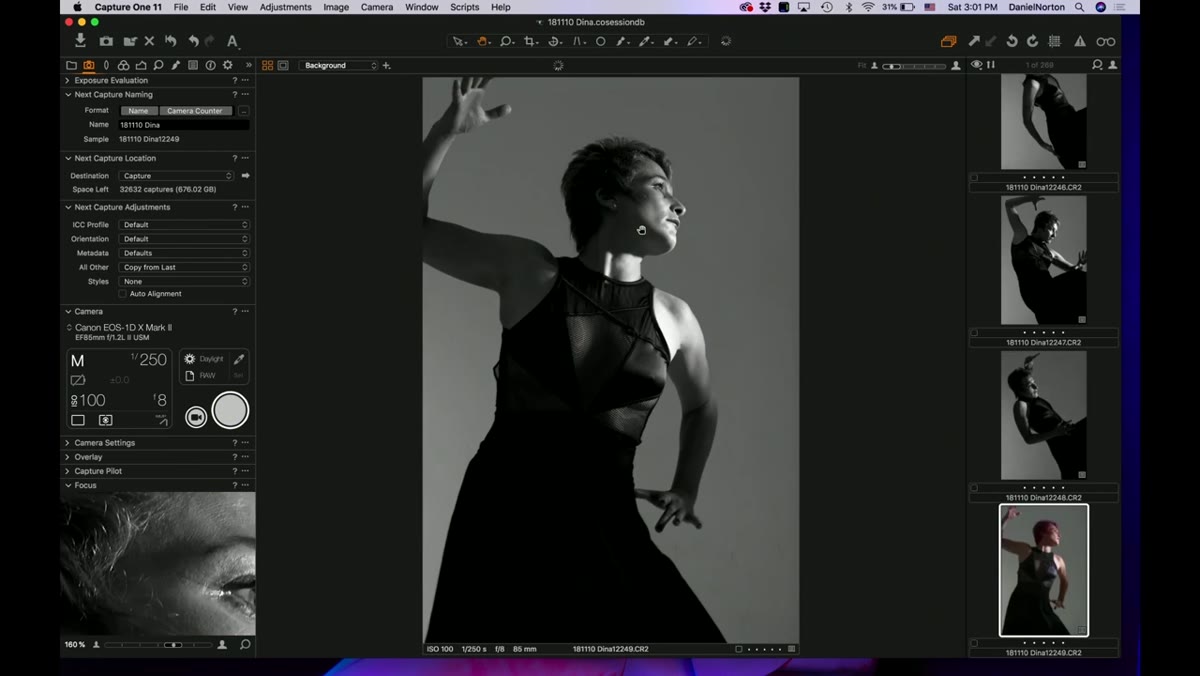Select the Crop cursor tool
This screenshot has width=1200, height=676.
pos(531,41)
